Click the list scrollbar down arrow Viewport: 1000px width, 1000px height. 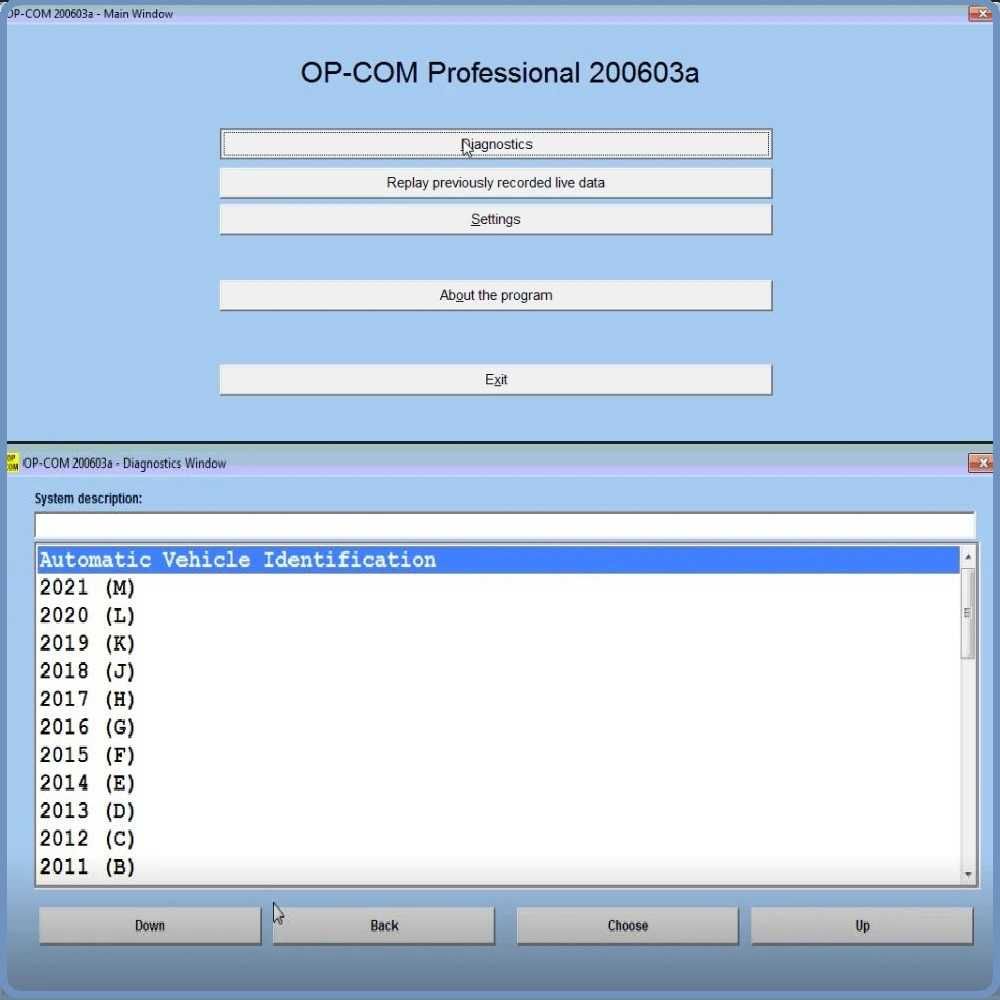pos(968,874)
